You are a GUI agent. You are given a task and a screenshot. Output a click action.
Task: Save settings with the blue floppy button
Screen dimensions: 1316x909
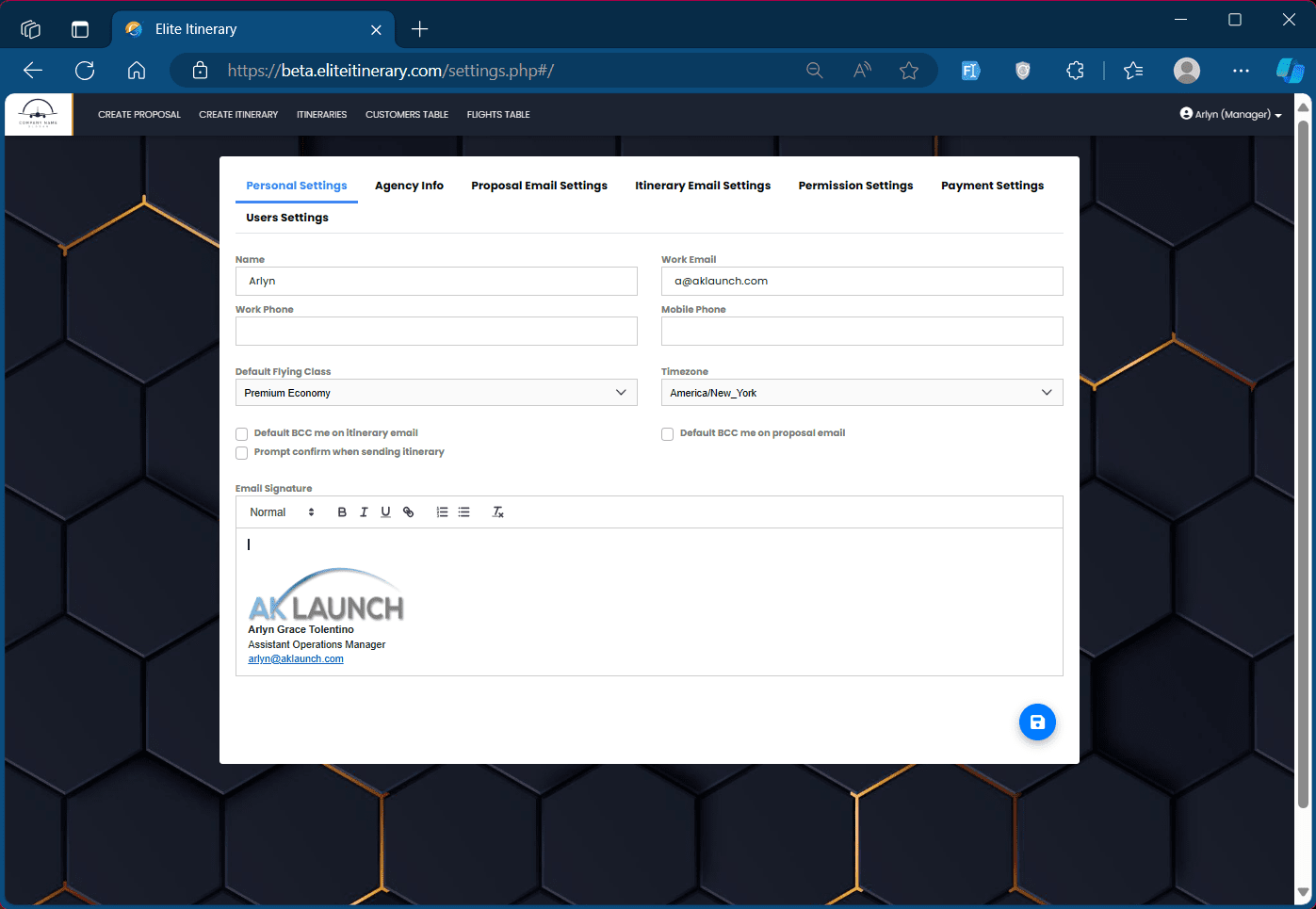[x=1037, y=722]
